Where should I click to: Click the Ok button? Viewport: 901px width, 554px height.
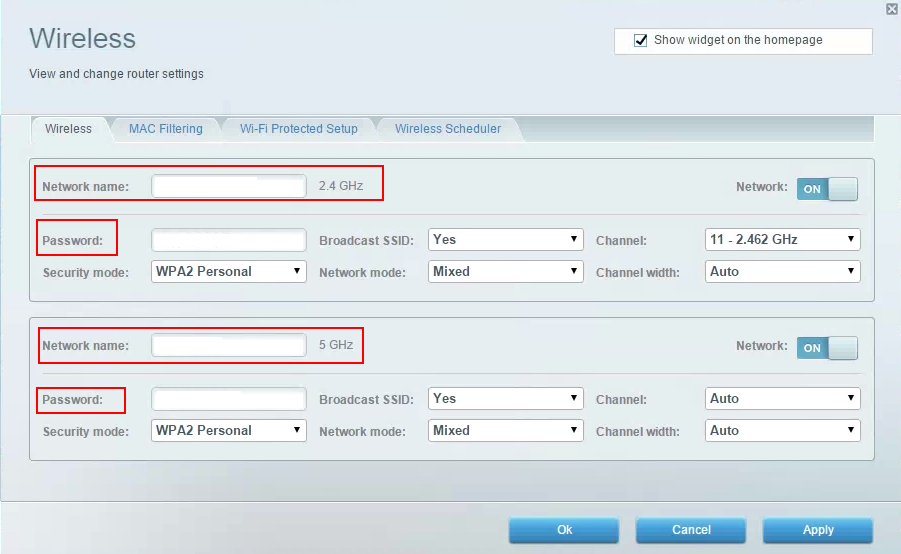[564, 530]
